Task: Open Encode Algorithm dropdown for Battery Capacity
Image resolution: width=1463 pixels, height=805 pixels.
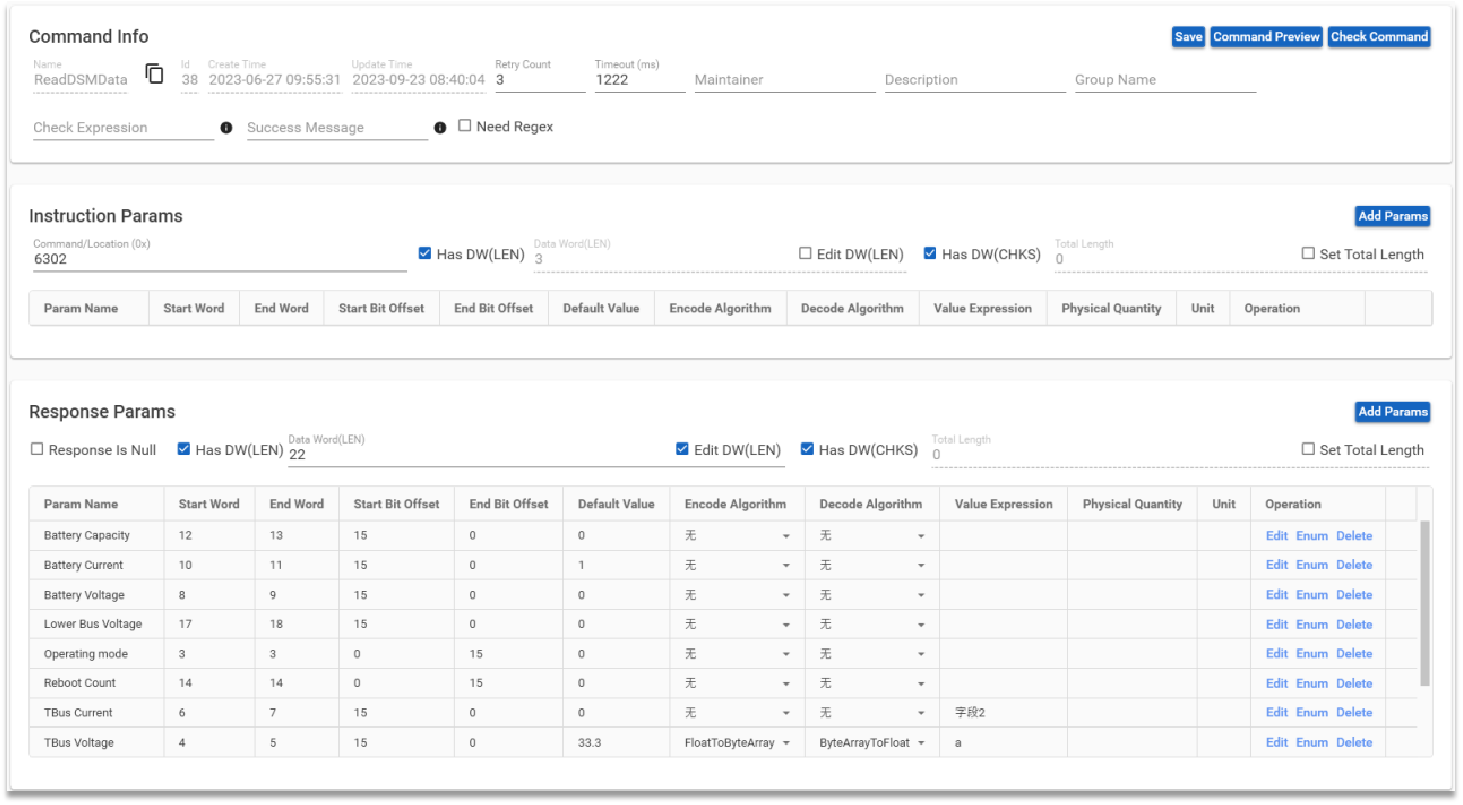Action: pos(737,536)
